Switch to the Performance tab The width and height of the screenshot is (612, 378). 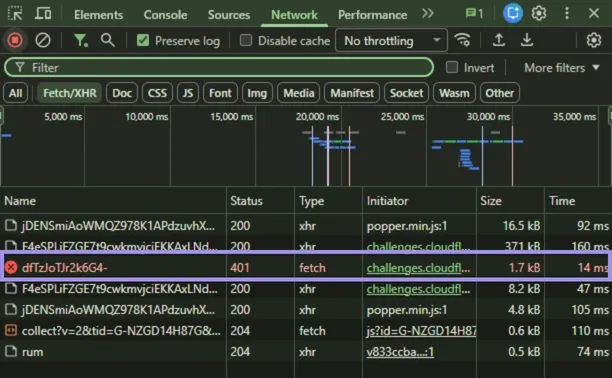(x=372, y=15)
